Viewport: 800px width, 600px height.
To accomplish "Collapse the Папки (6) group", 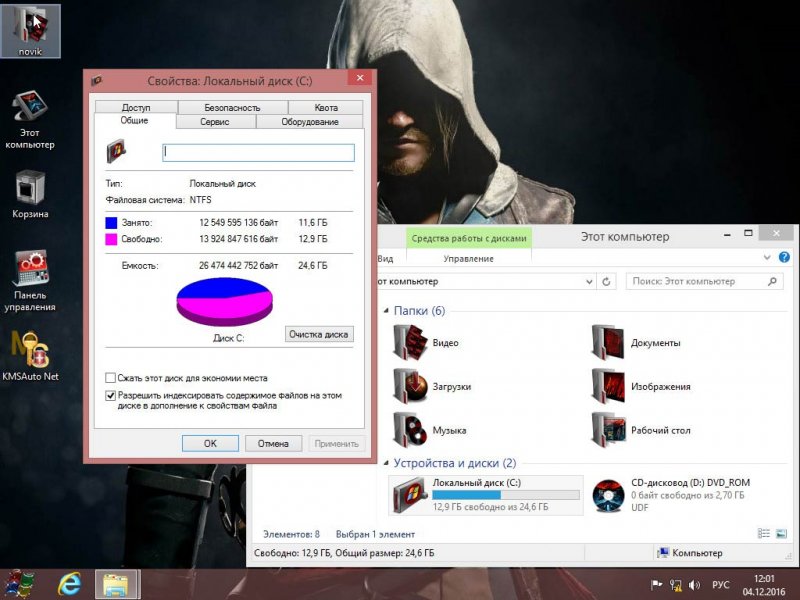I will [x=386, y=310].
